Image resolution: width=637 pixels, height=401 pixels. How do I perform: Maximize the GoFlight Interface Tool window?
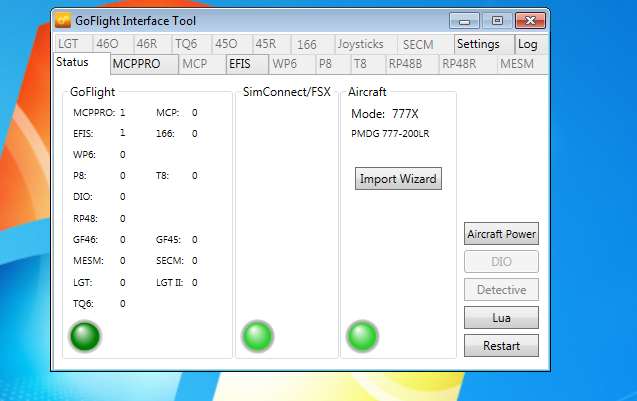click(497, 20)
